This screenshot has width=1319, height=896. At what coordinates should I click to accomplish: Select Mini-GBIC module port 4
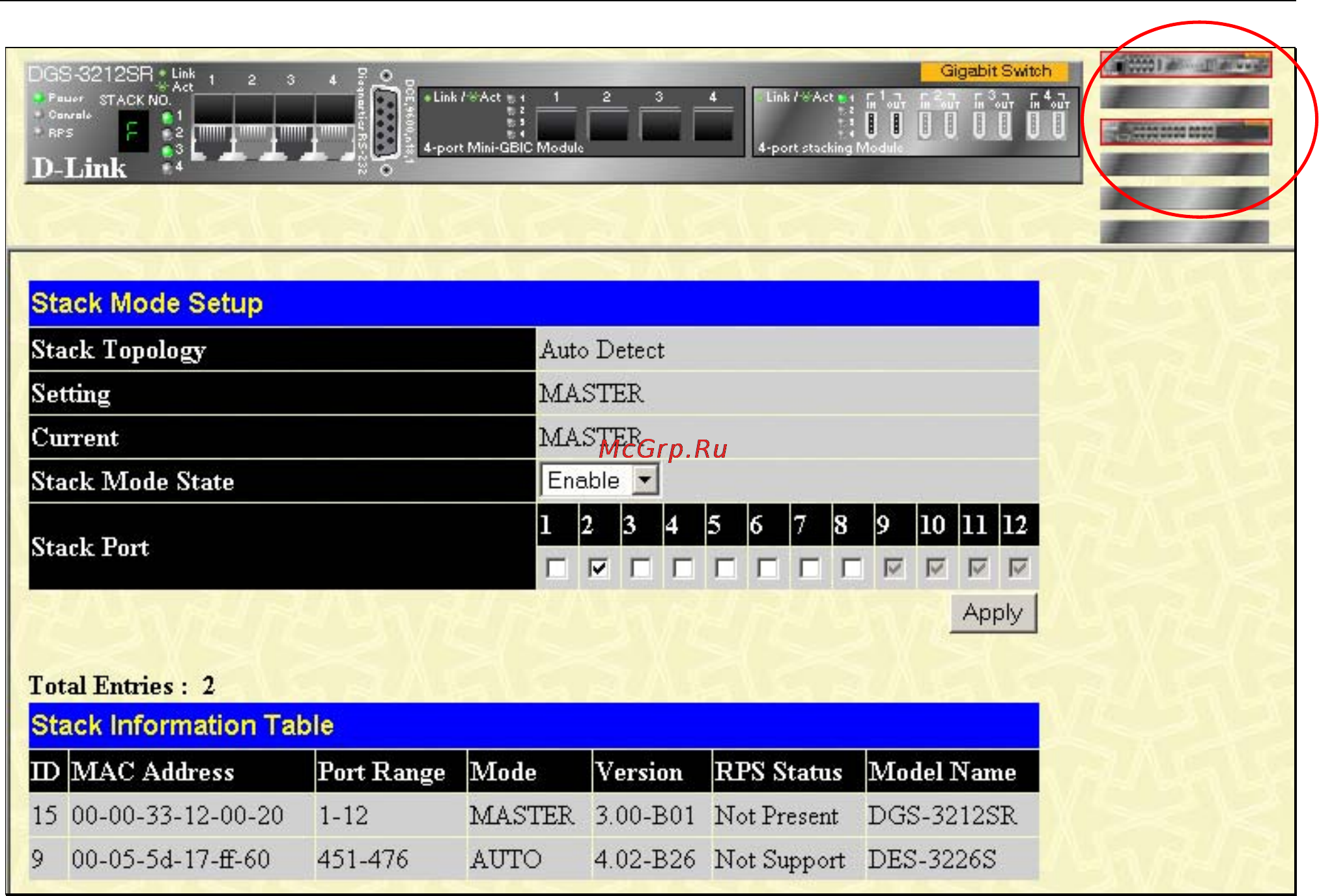[713, 124]
